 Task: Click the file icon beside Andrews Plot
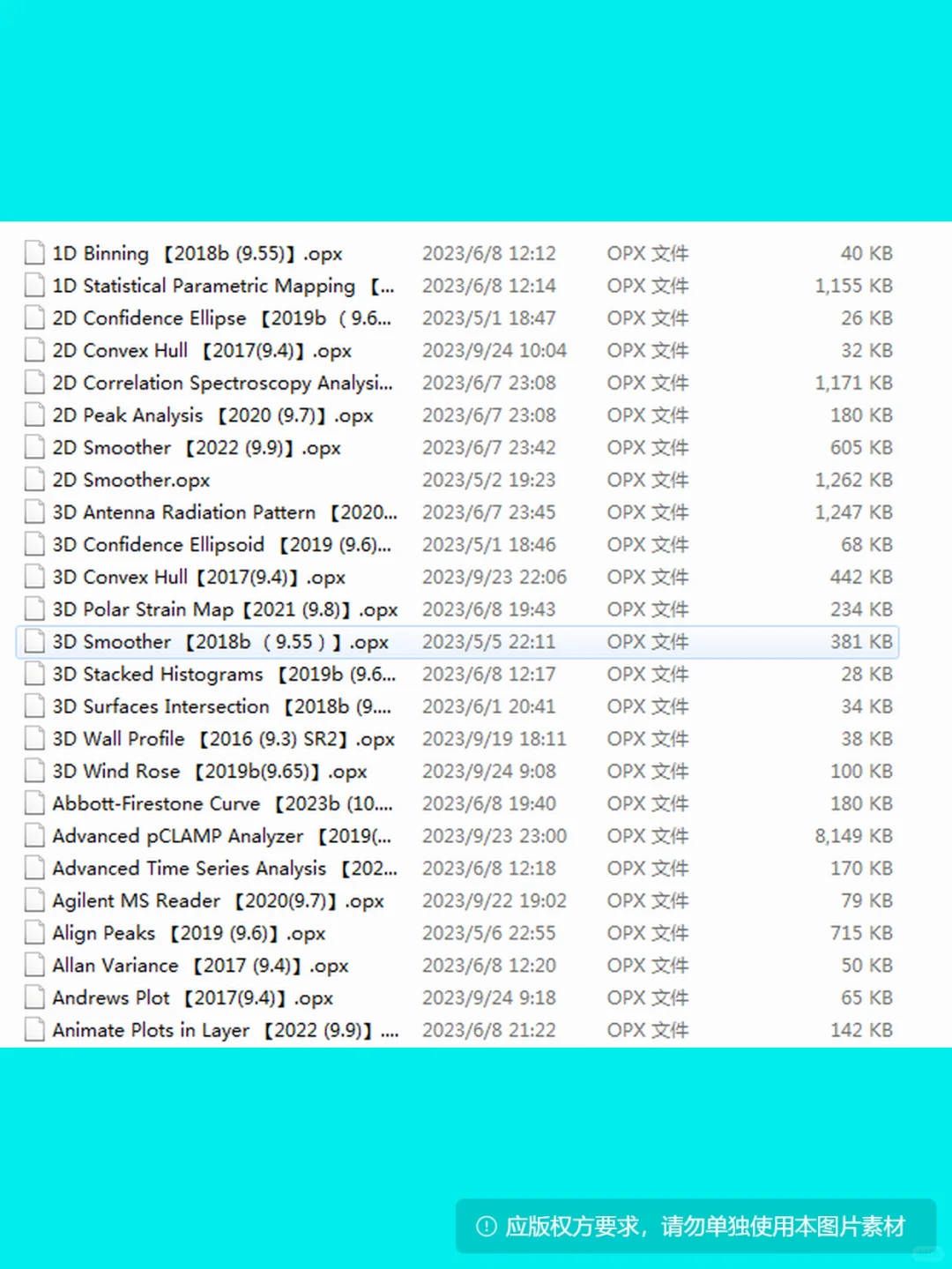(x=34, y=997)
